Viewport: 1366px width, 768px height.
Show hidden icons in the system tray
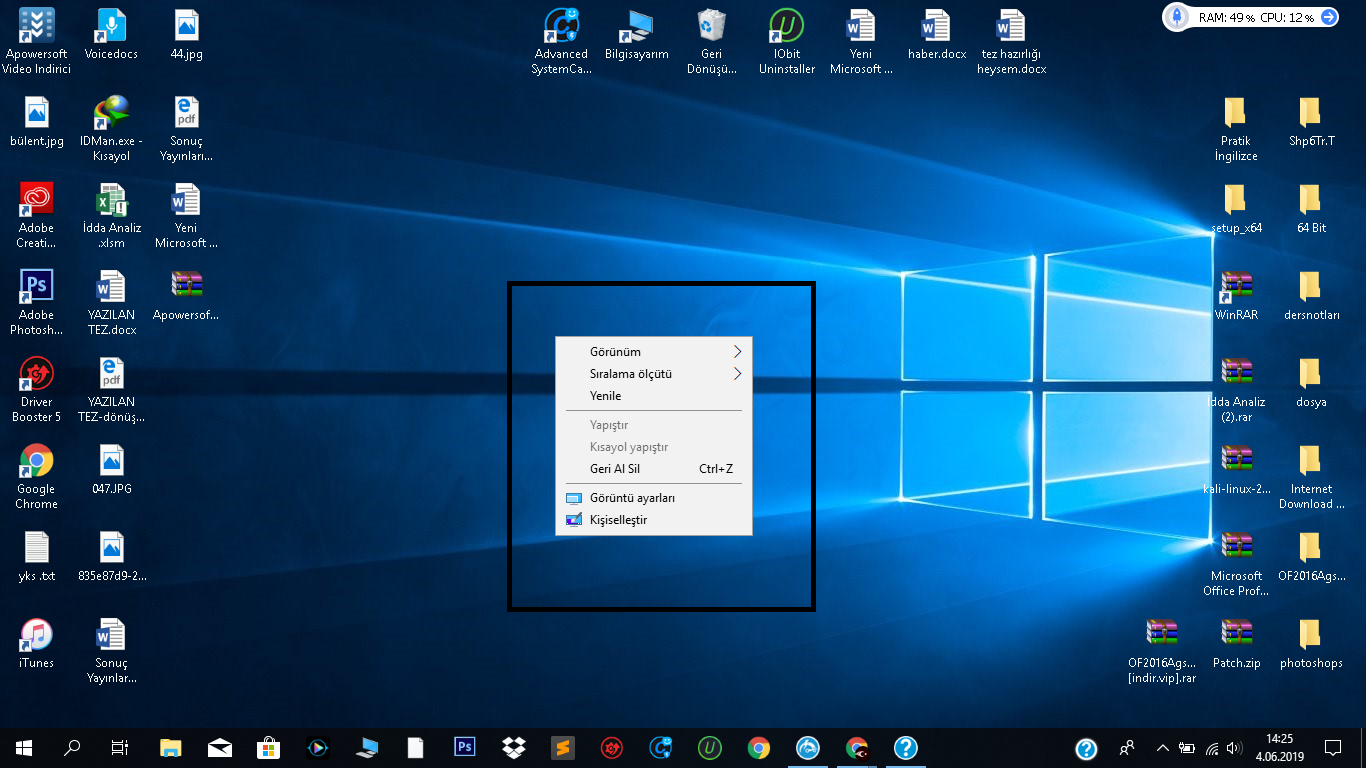[1162, 747]
